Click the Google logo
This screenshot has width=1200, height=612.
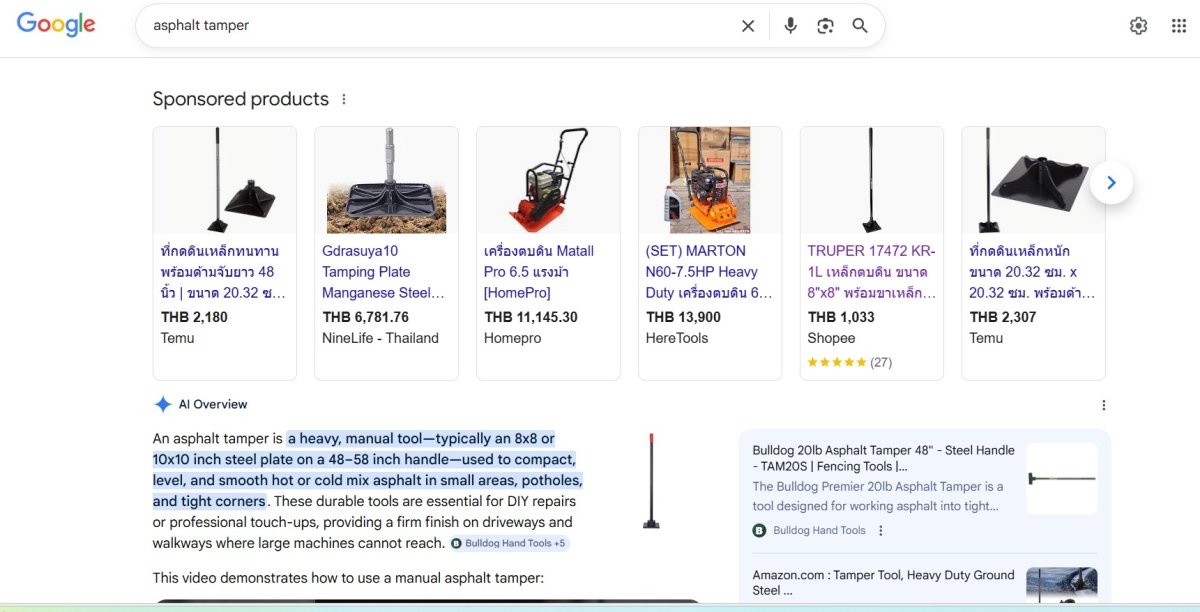(x=56, y=25)
